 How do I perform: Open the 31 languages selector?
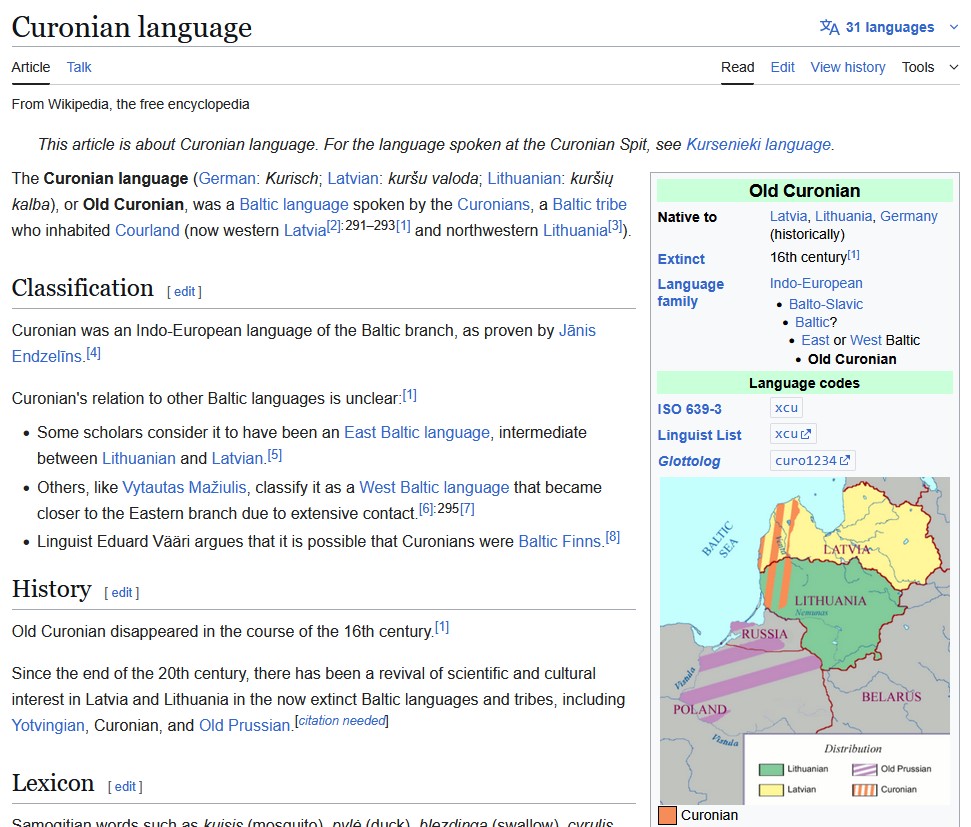click(889, 27)
